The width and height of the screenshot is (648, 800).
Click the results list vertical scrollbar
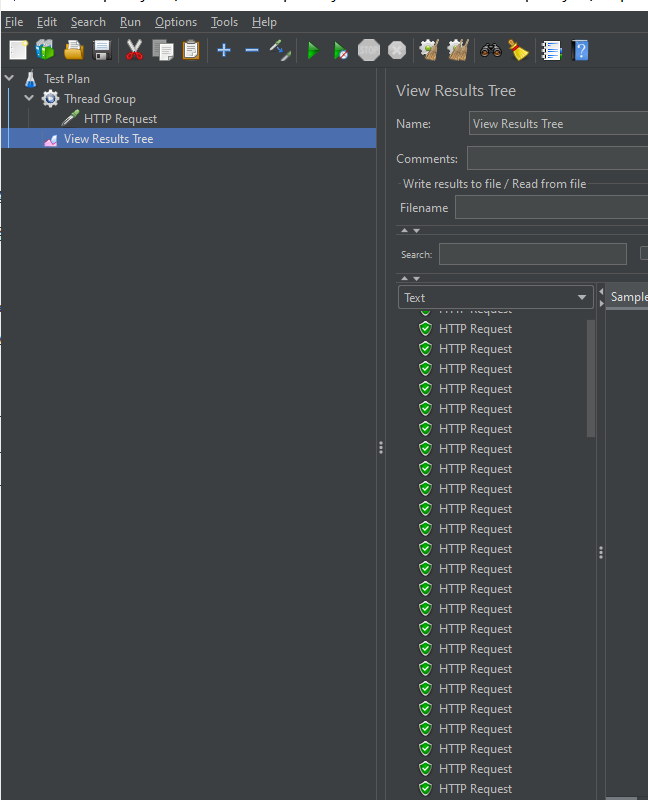tap(591, 378)
